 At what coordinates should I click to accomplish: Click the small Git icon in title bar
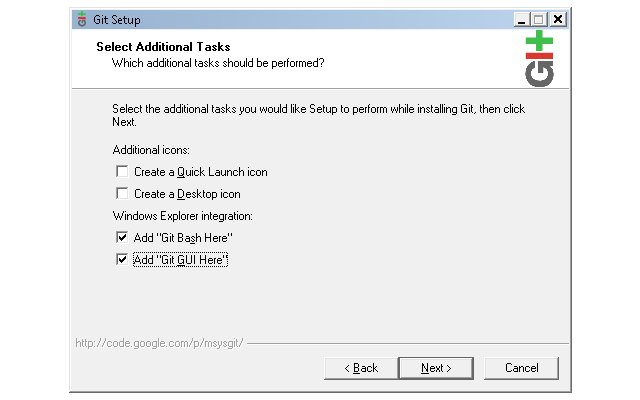[x=82, y=19]
